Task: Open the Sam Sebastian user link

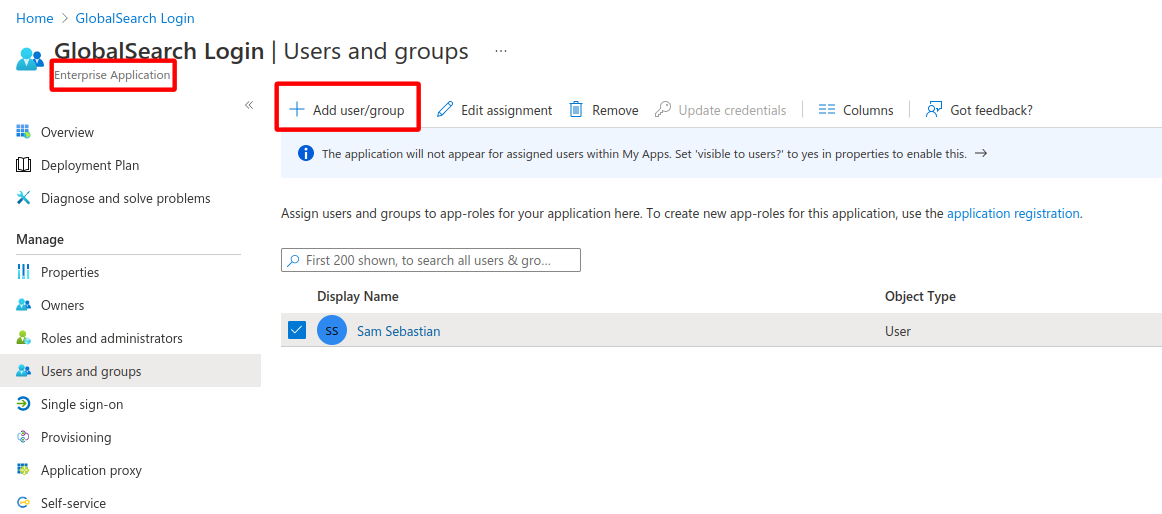Action: [x=399, y=331]
